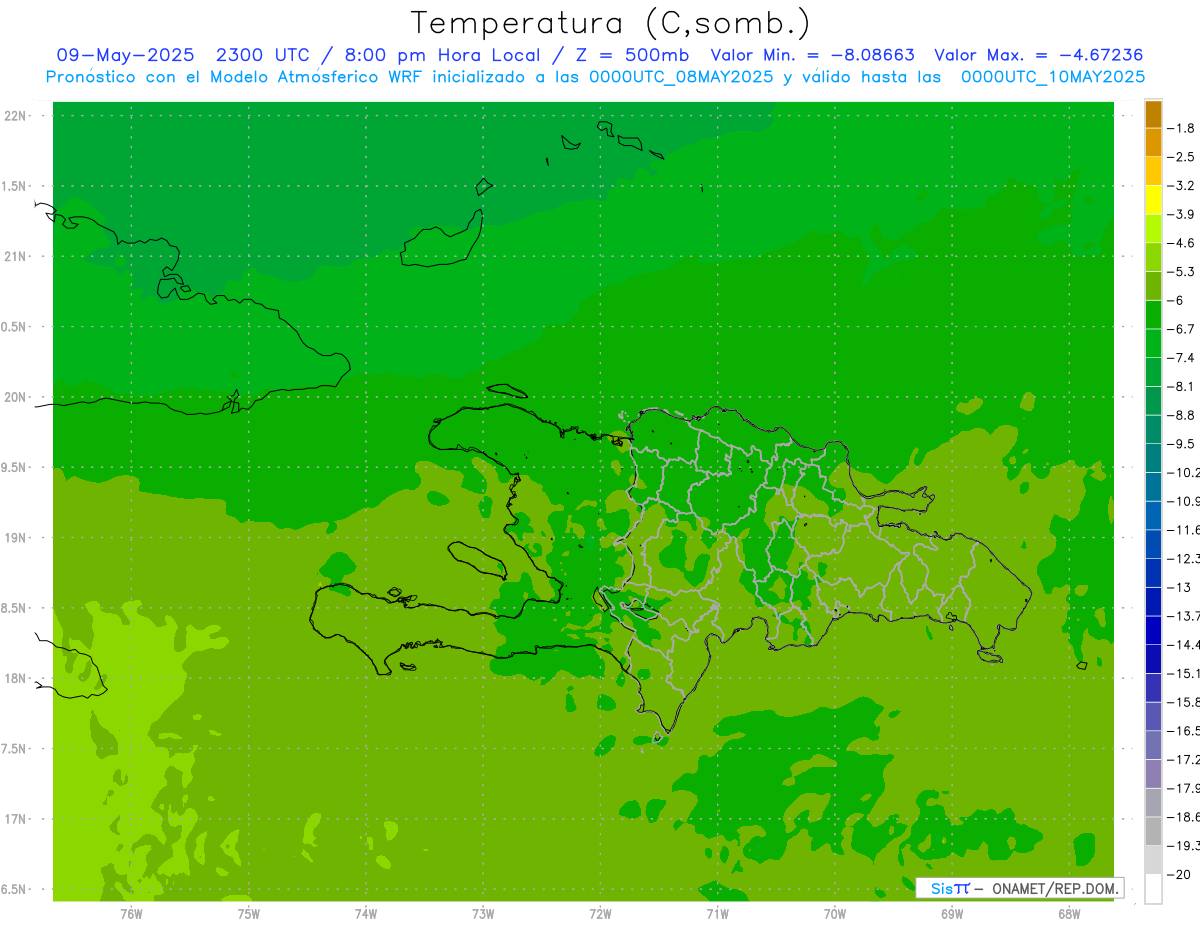Screen dimensions: 1200x927
Task: Click the 'Z = 500mb' level text
Action: [632, 55]
